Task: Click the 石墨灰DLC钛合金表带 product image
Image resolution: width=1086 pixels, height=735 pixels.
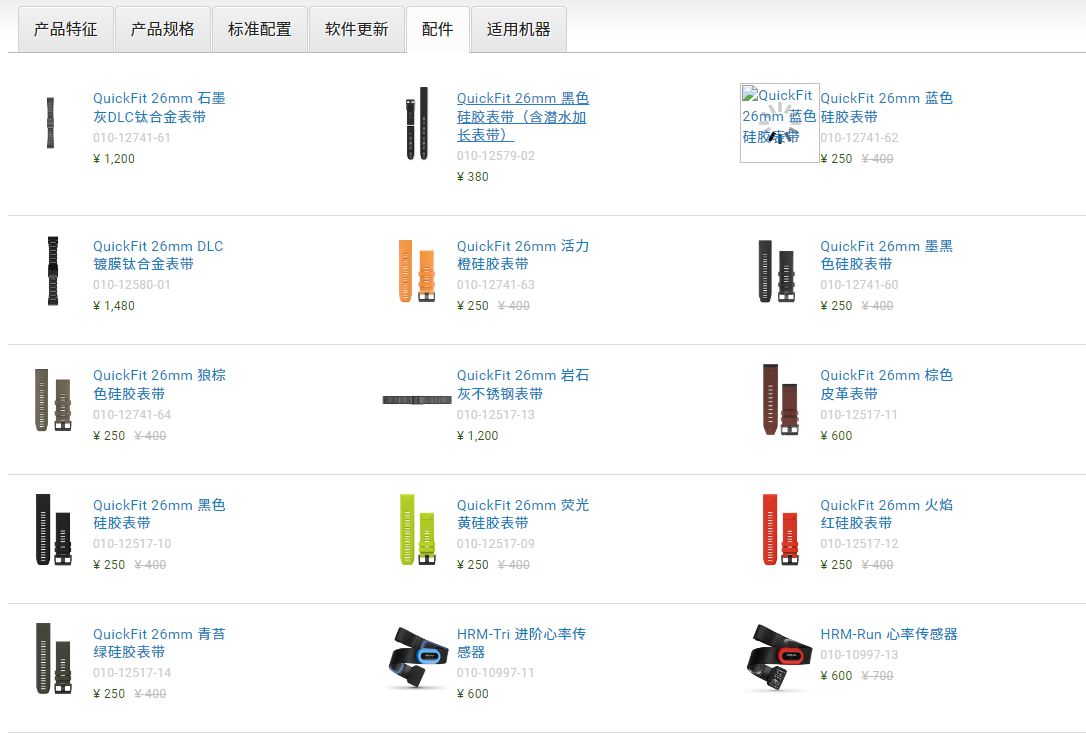Action: pos(51,123)
